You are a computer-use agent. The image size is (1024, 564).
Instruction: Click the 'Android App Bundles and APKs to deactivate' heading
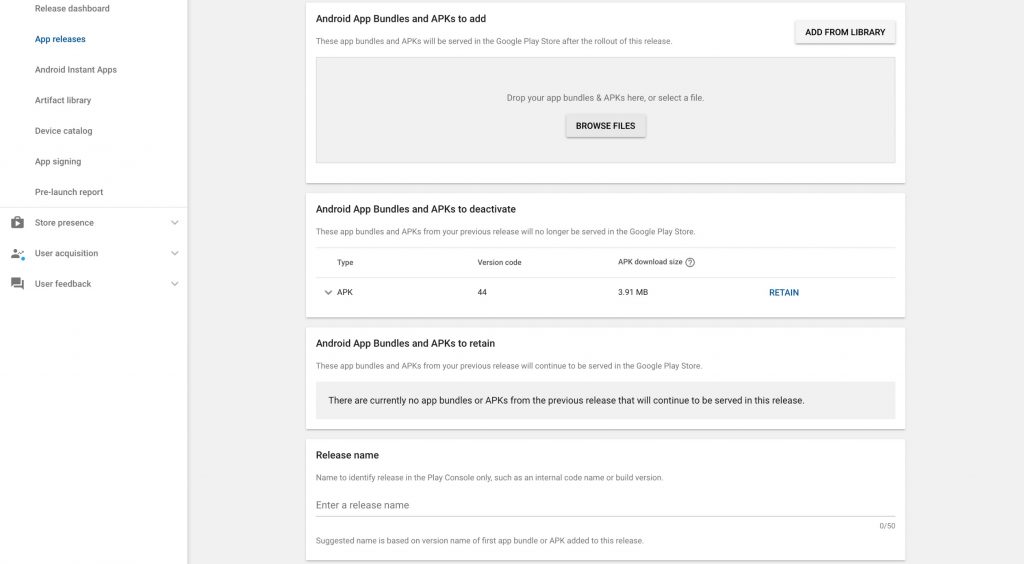click(416, 210)
